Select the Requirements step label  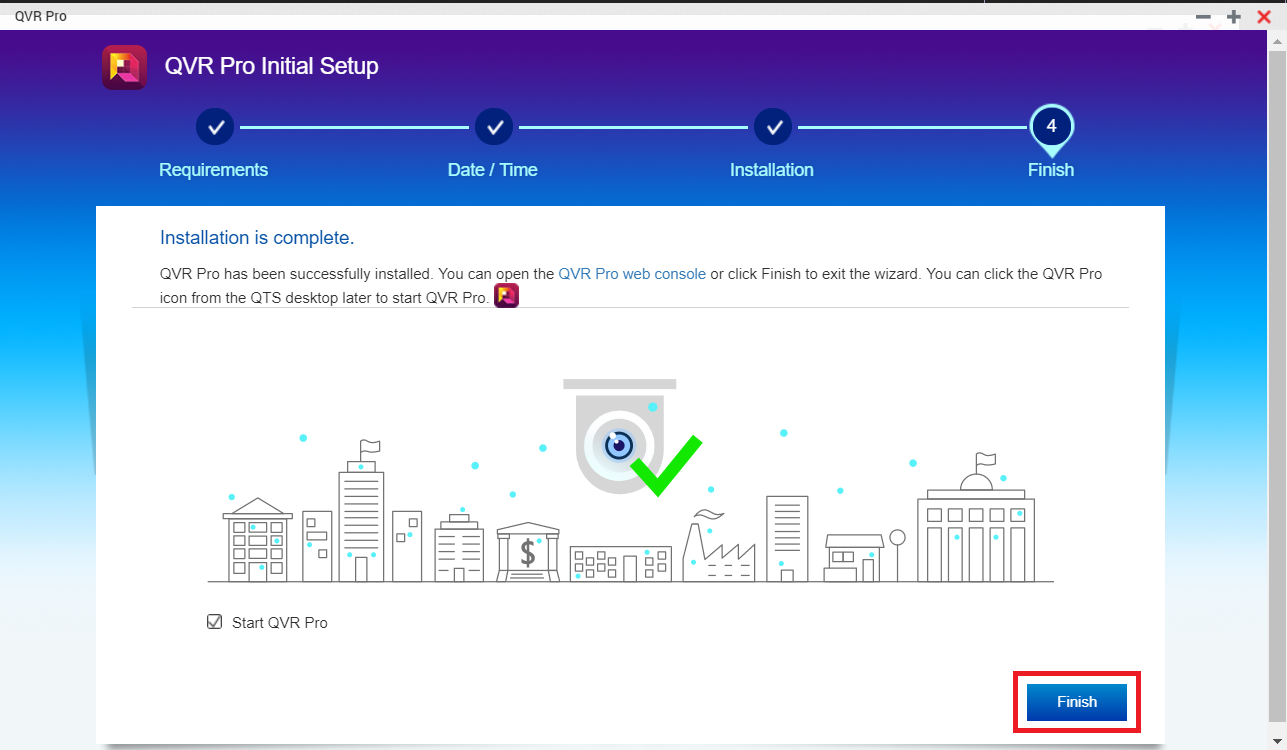click(213, 170)
